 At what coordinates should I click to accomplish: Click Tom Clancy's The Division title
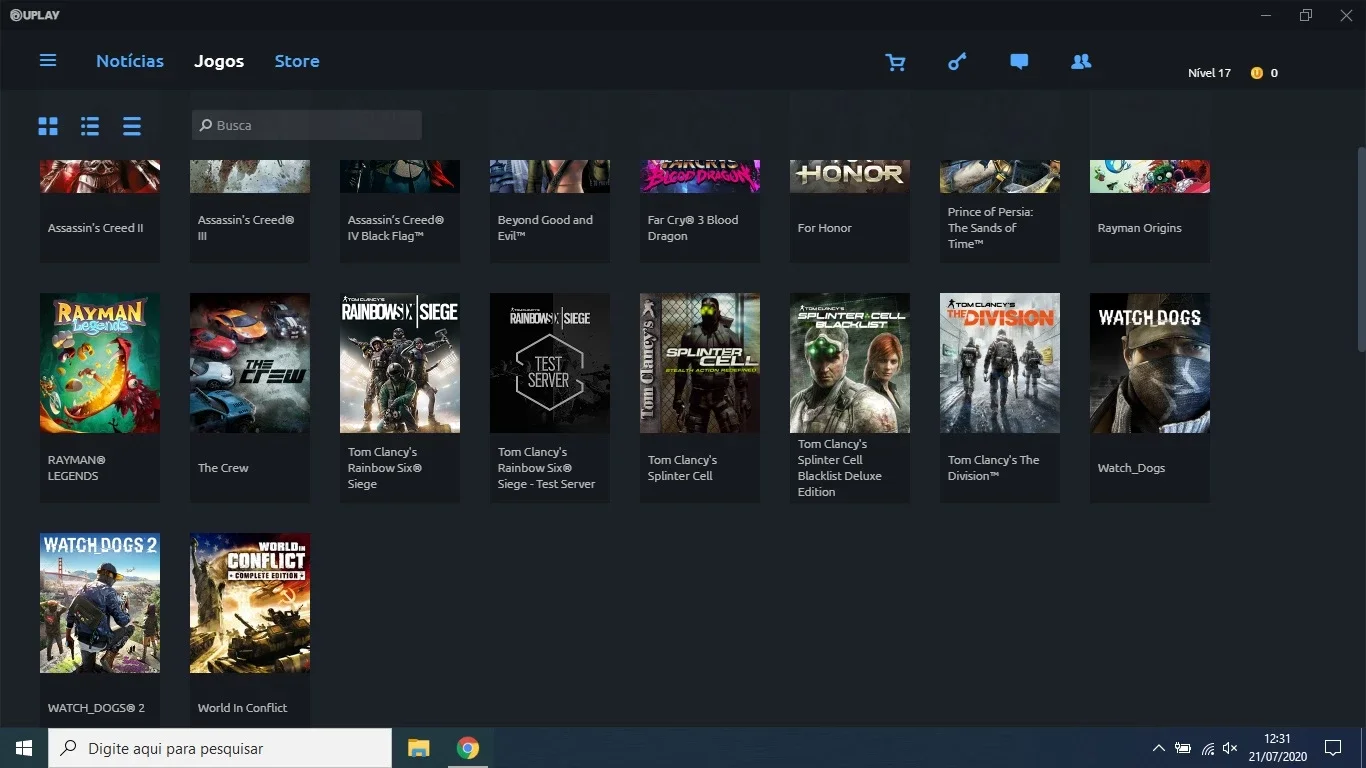[x=993, y=468]
